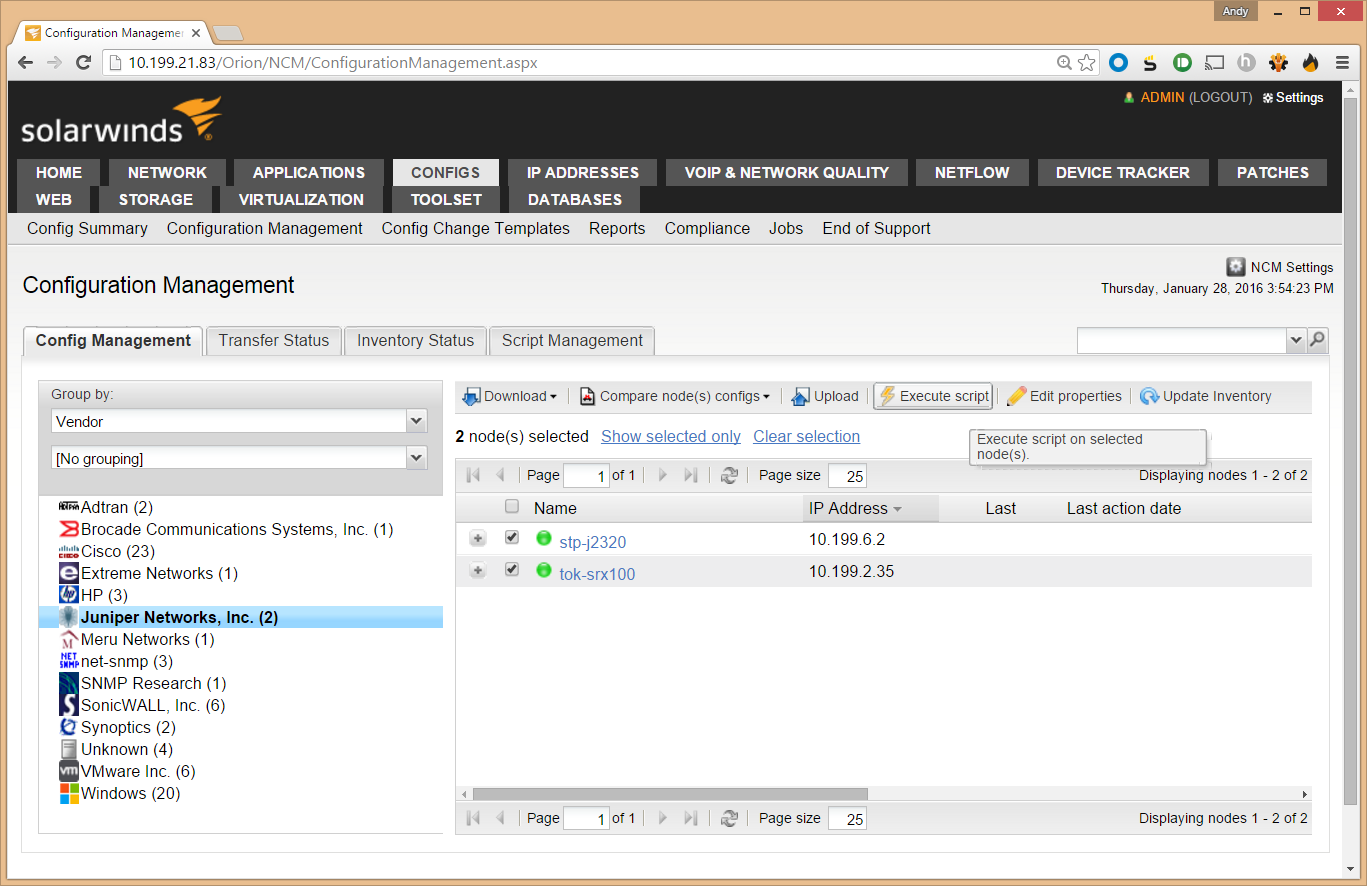Sort by the Name column header

pos(555,508)
